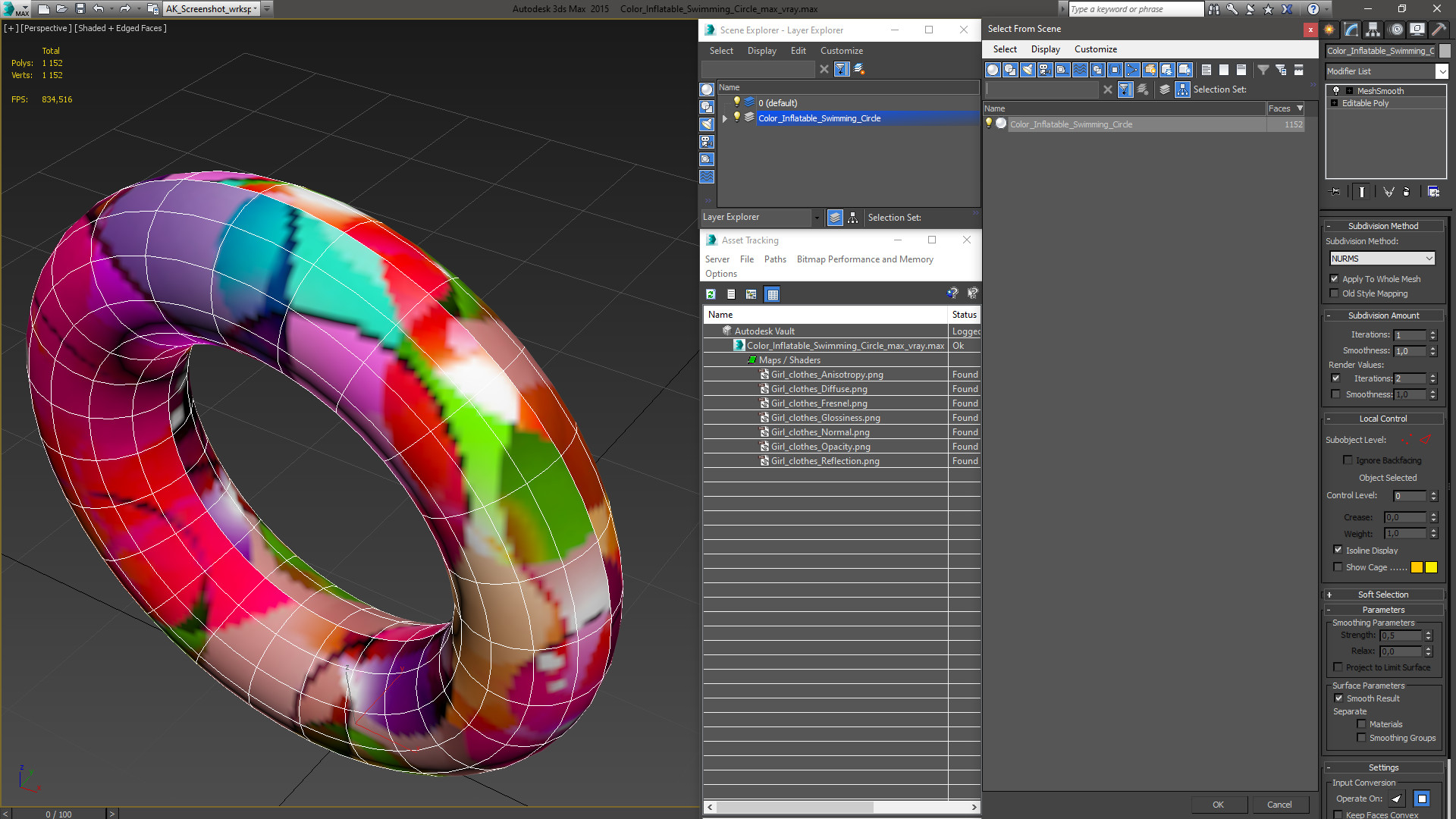Enable Render Values Smoothness checkbox

pos(1335,394)
